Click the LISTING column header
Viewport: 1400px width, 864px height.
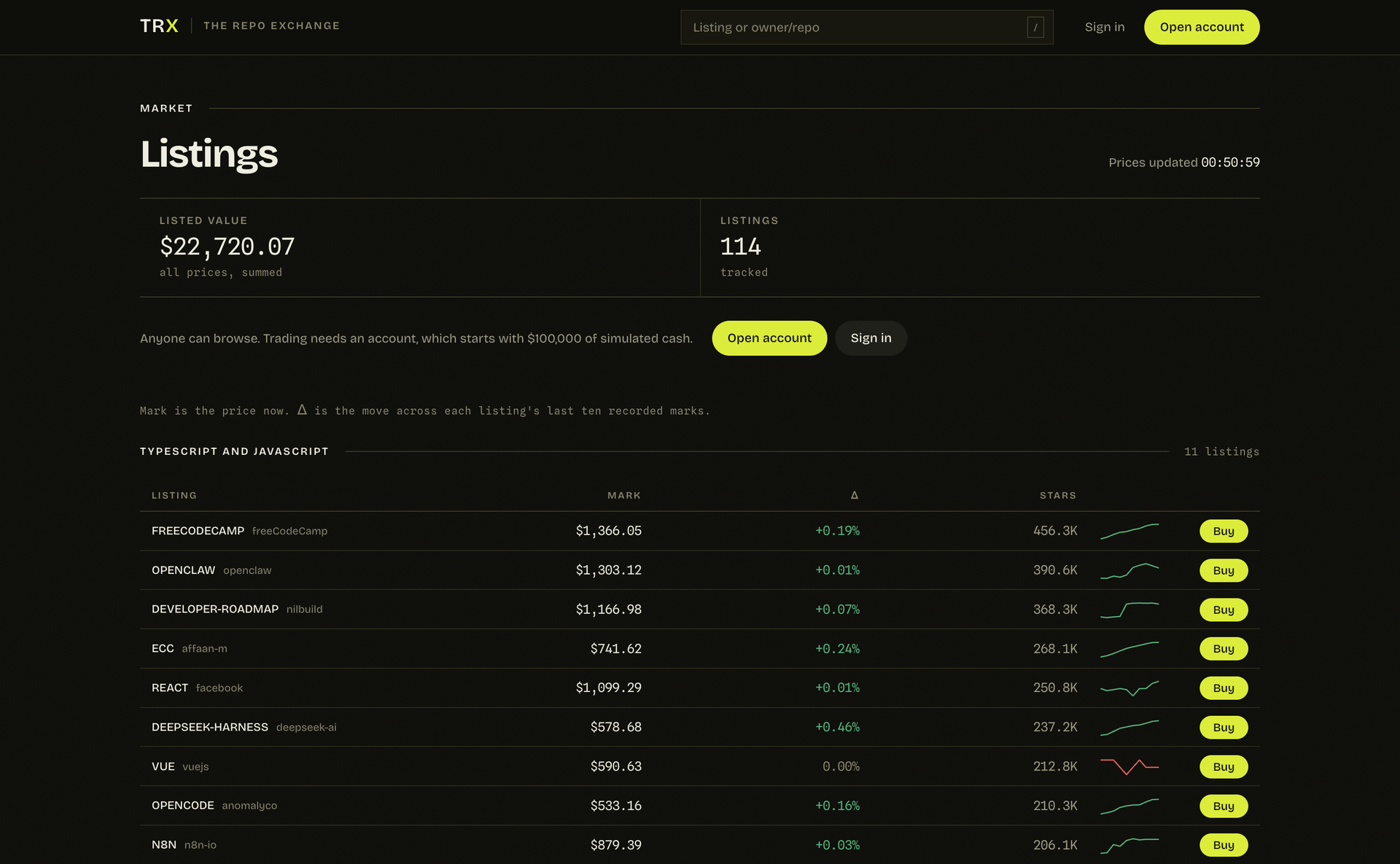[174, 495]
